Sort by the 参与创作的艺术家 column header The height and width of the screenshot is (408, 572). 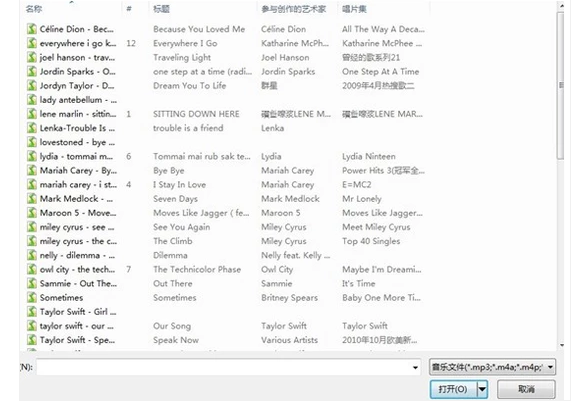(x=294, y=9)
